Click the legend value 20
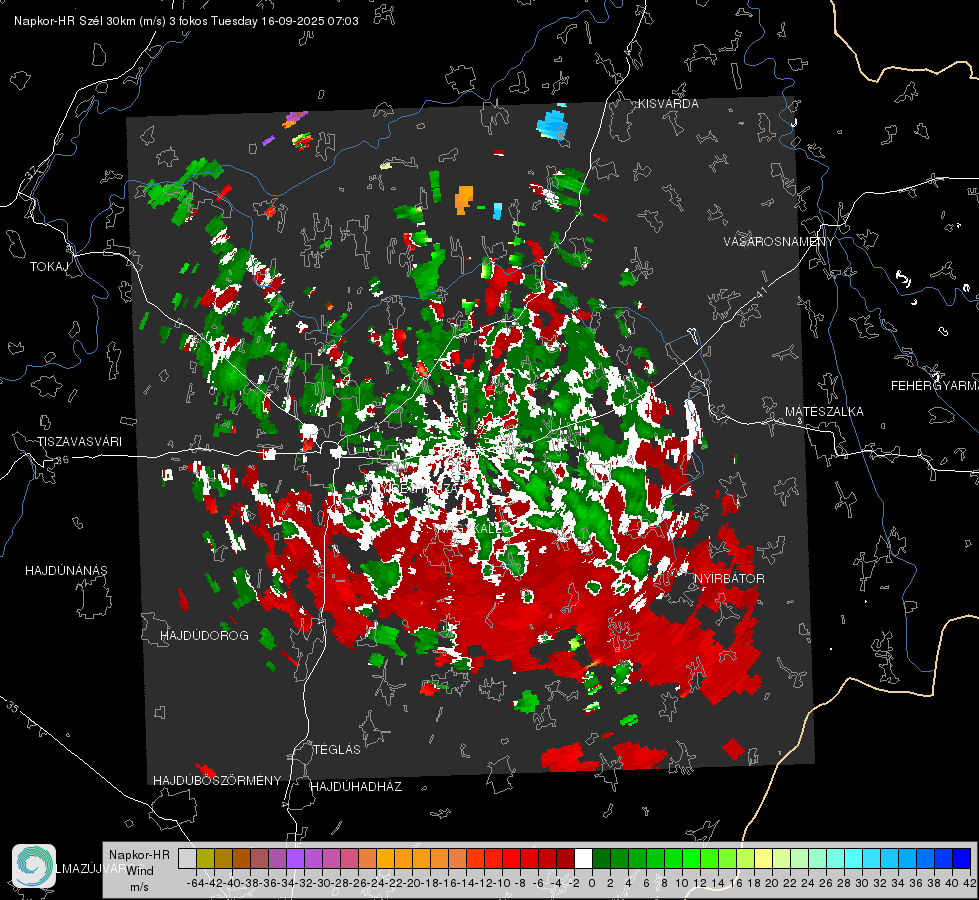 (x=772, y=883)
